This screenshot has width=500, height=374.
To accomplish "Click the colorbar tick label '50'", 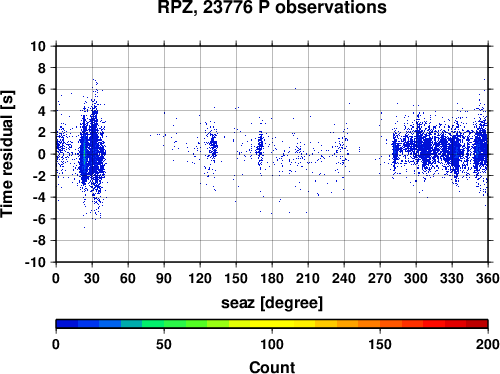I will point(164,344).
